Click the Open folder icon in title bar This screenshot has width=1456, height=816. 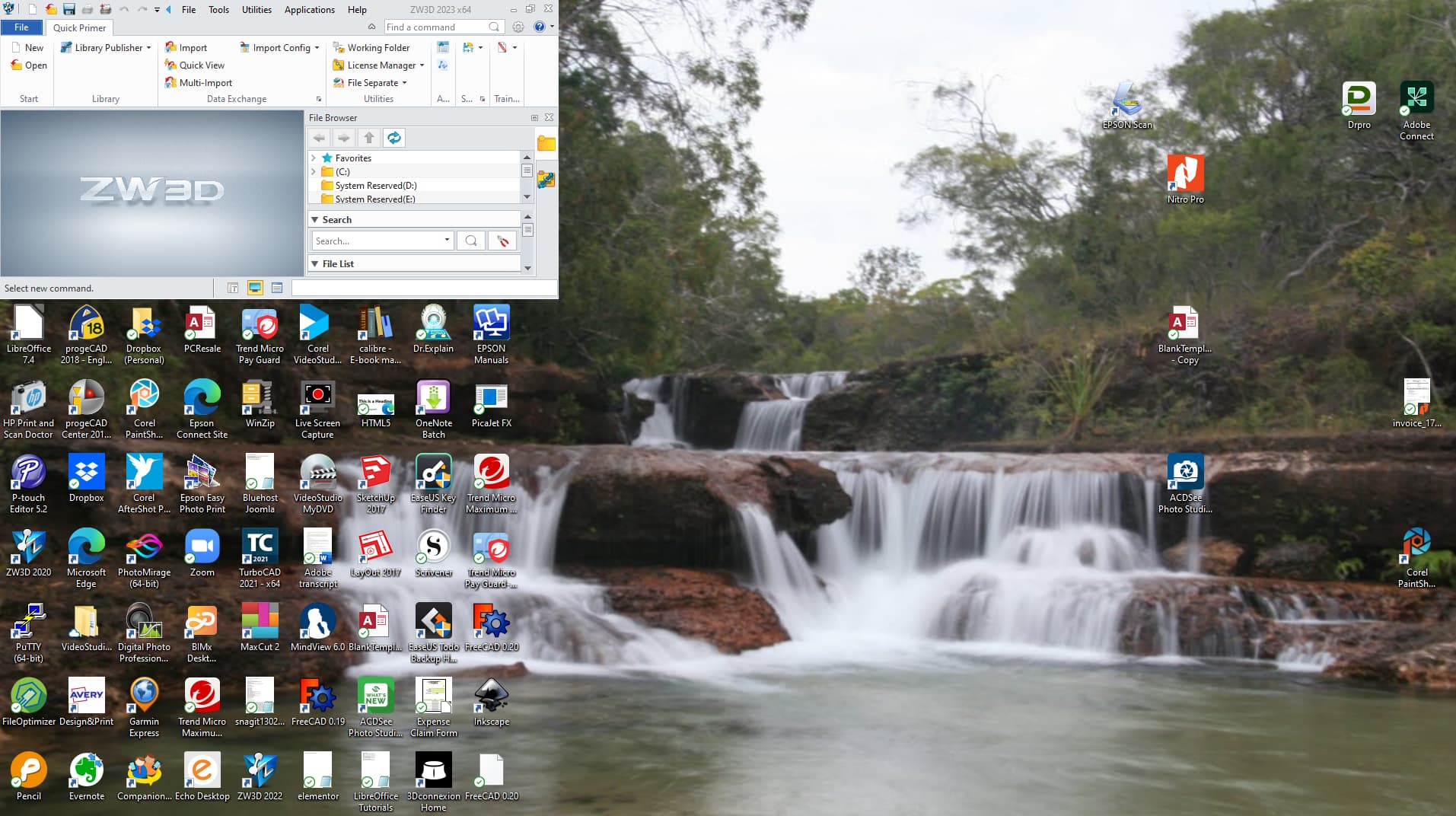51,9
